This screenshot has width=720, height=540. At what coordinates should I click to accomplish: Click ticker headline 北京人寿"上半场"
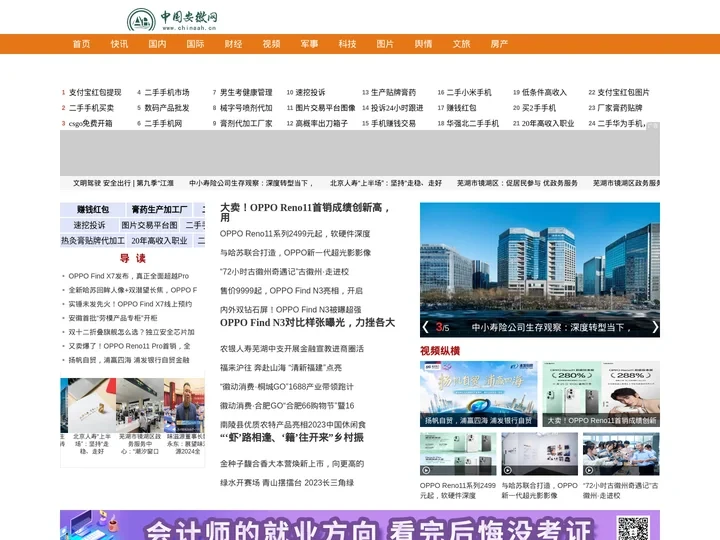(386, 183)
